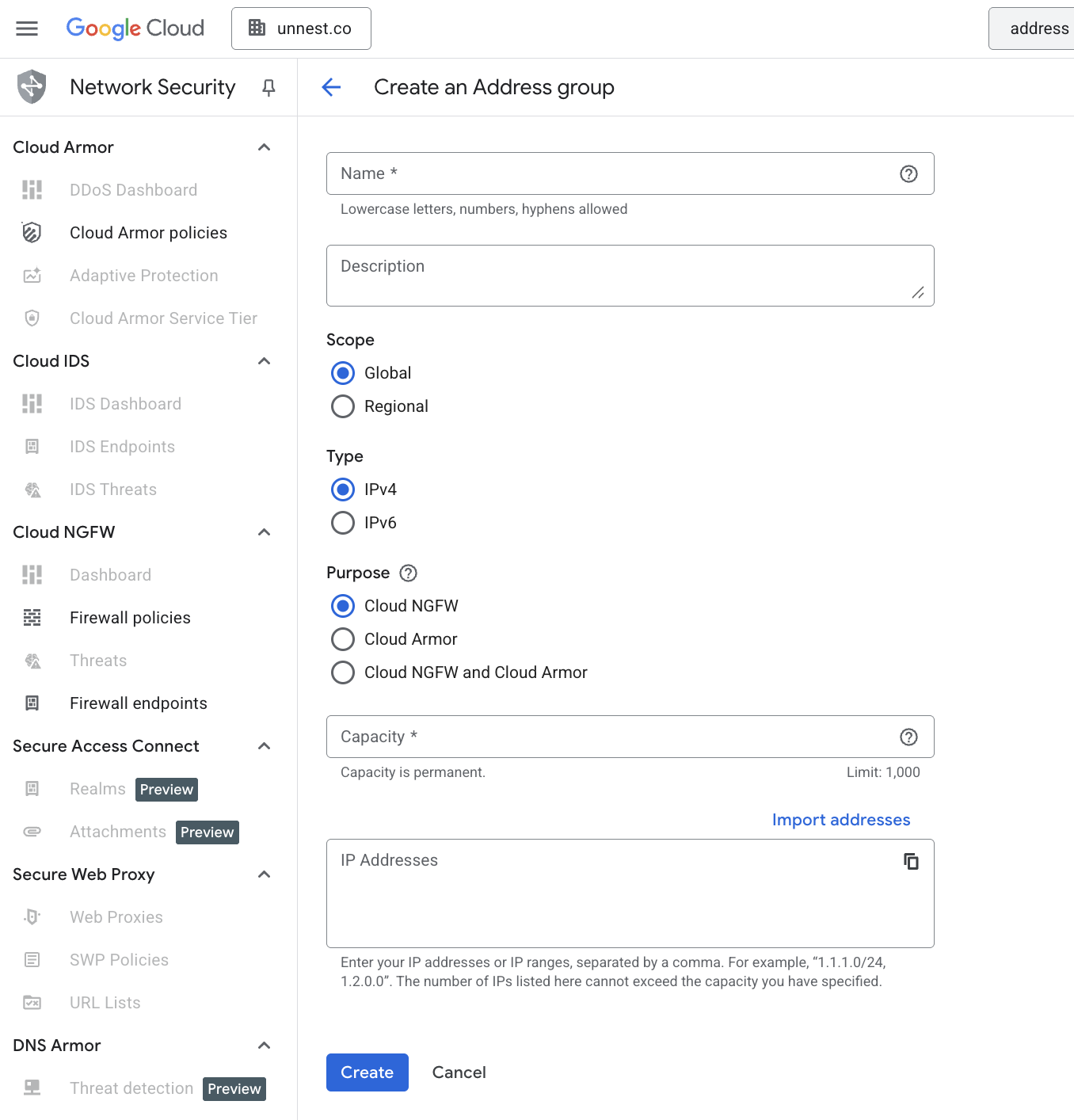Click the Firewall policies sidebar icon

tap(32, 618)
